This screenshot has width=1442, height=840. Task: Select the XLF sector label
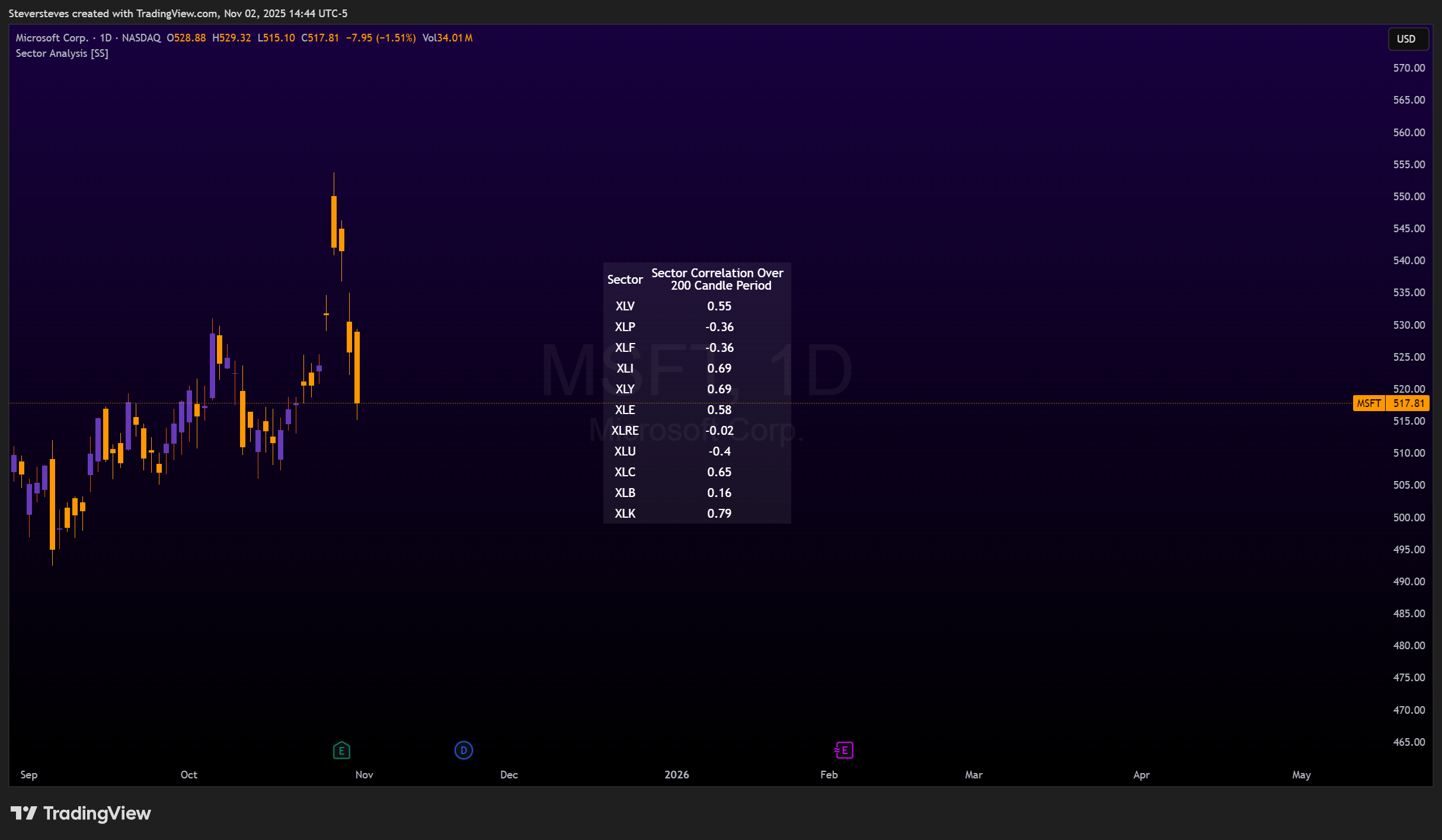625,348
